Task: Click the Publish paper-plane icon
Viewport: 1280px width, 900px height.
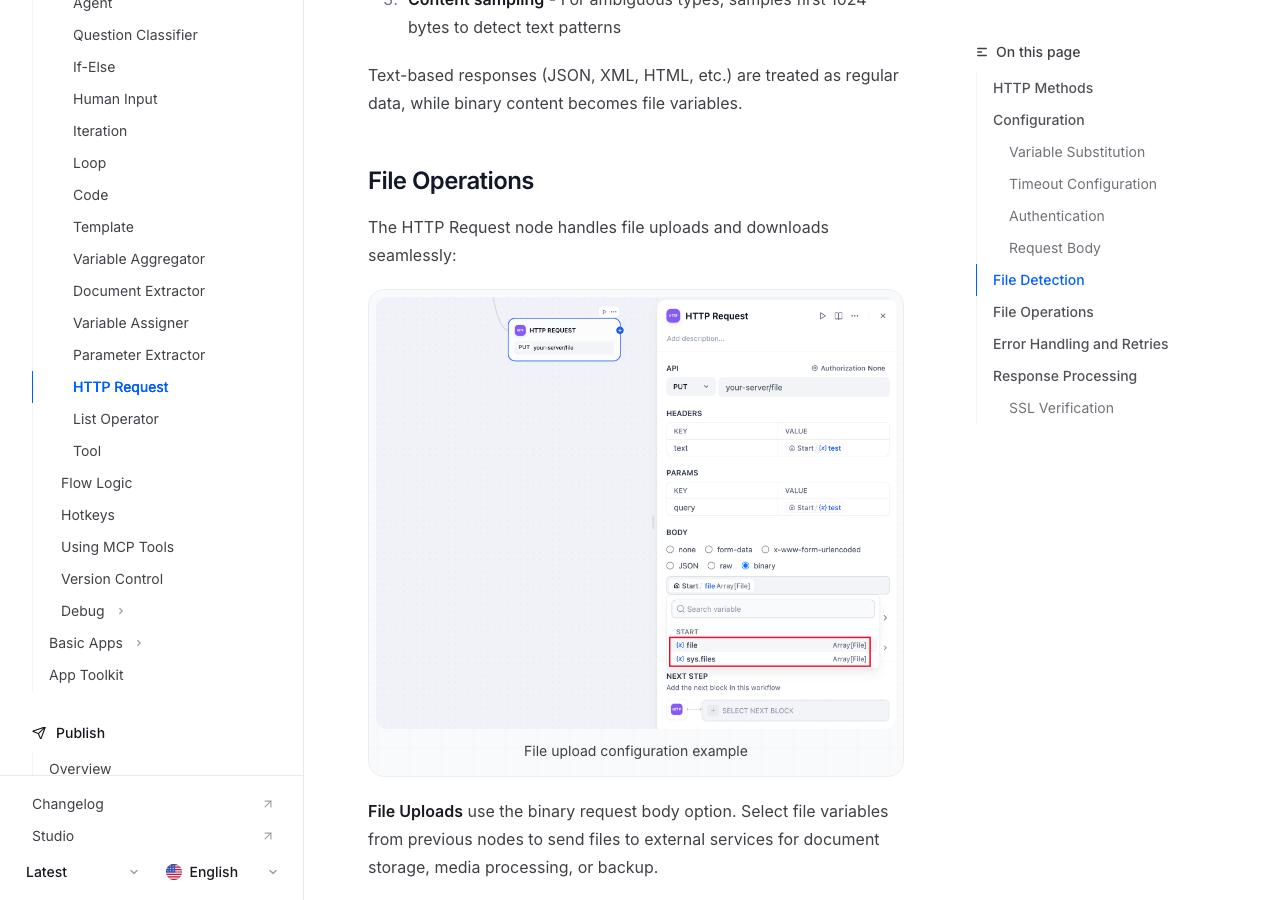Action: tap(39, 733)
